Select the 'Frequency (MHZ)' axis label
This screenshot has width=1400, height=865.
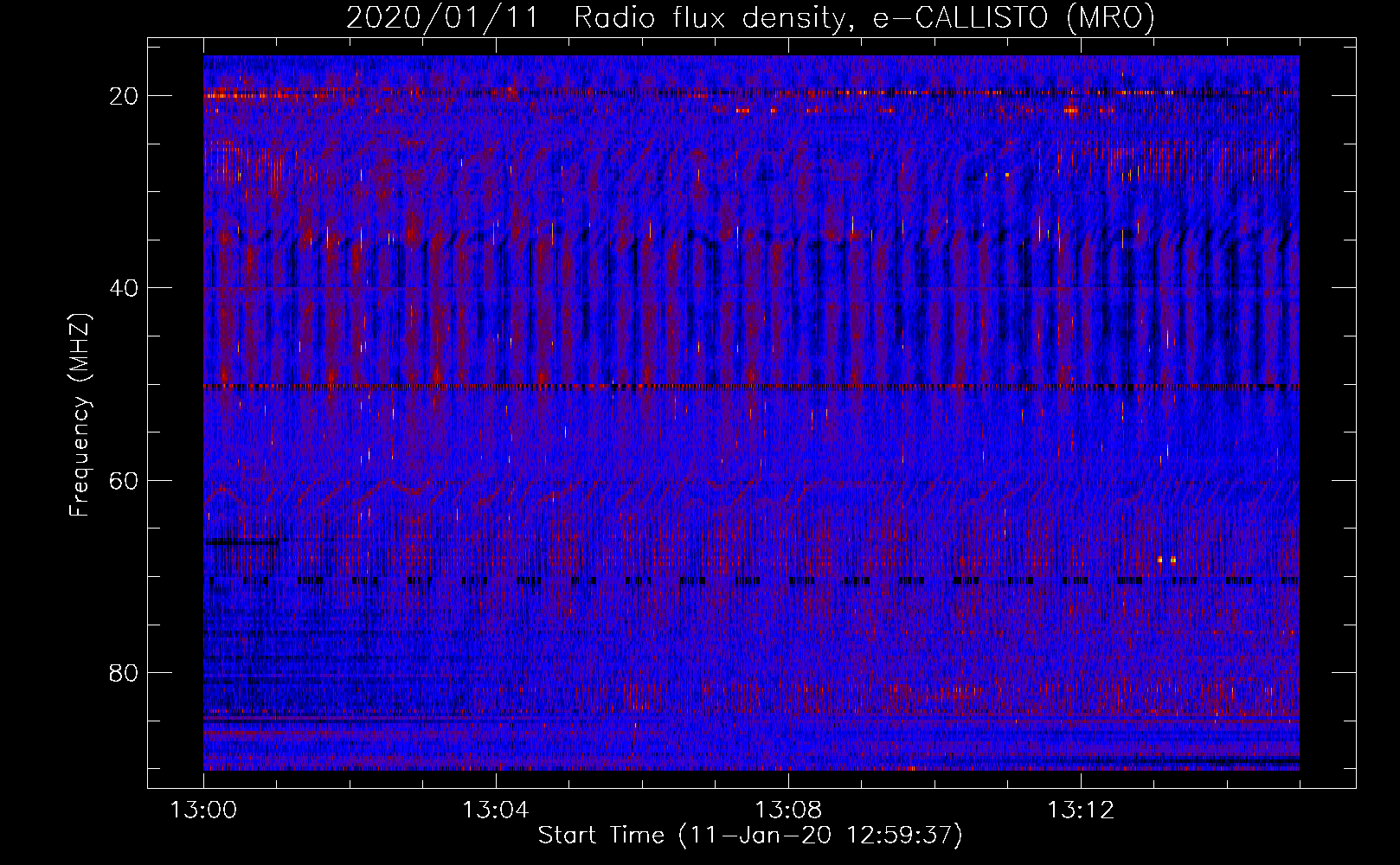tap(80, 414)
